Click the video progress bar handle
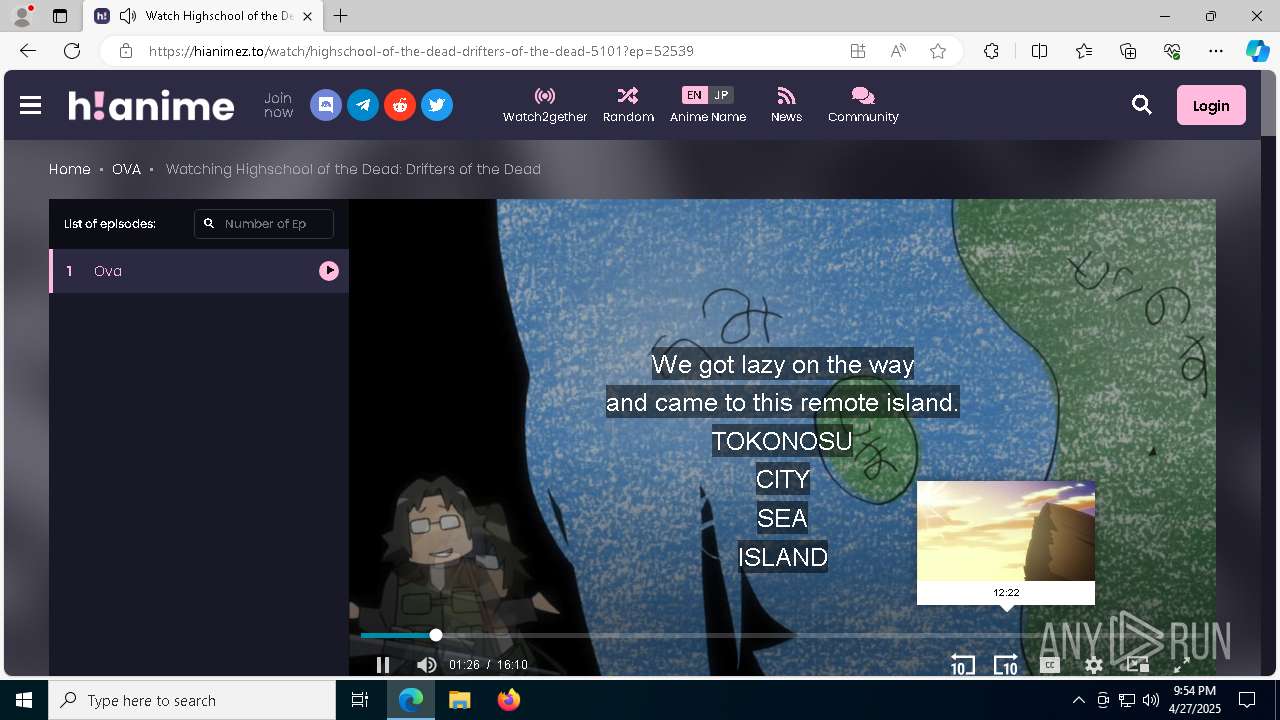This screenshot has height=720, width=1280. pos(436,635)
